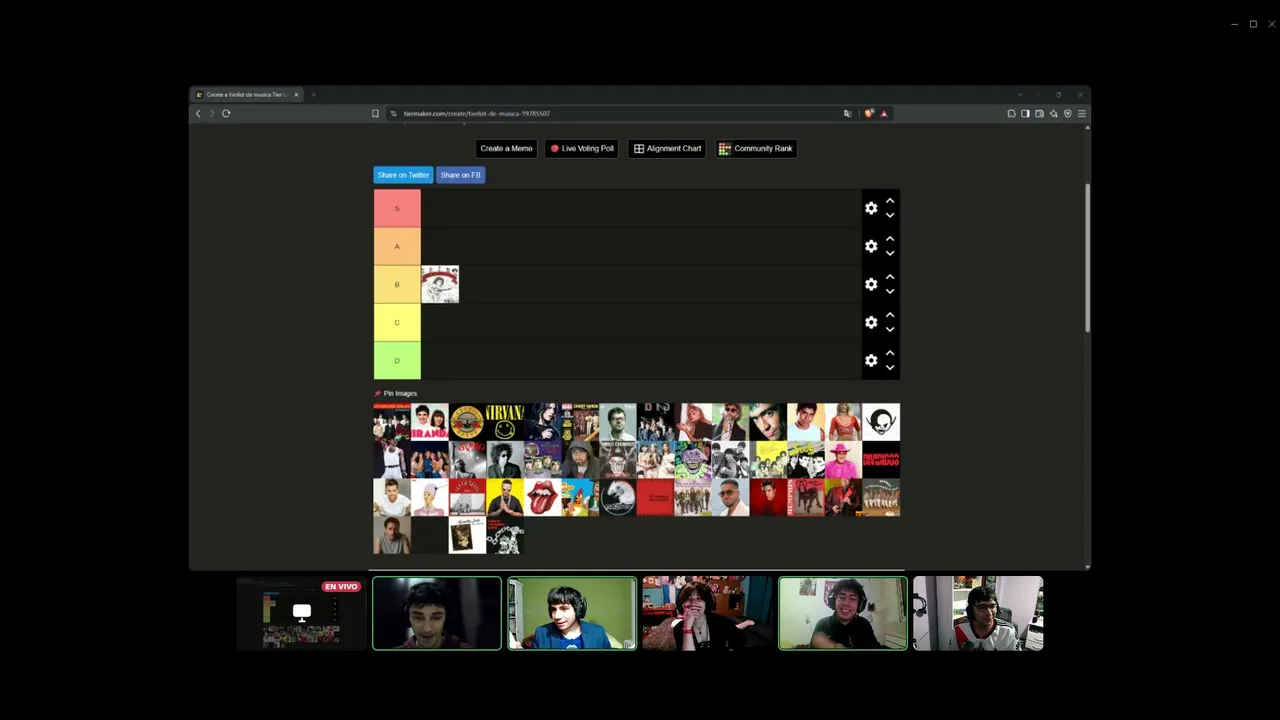The image size is (1280, 720).
Task: Move the B tier row up with its arrow
Action: coord(889,277)
